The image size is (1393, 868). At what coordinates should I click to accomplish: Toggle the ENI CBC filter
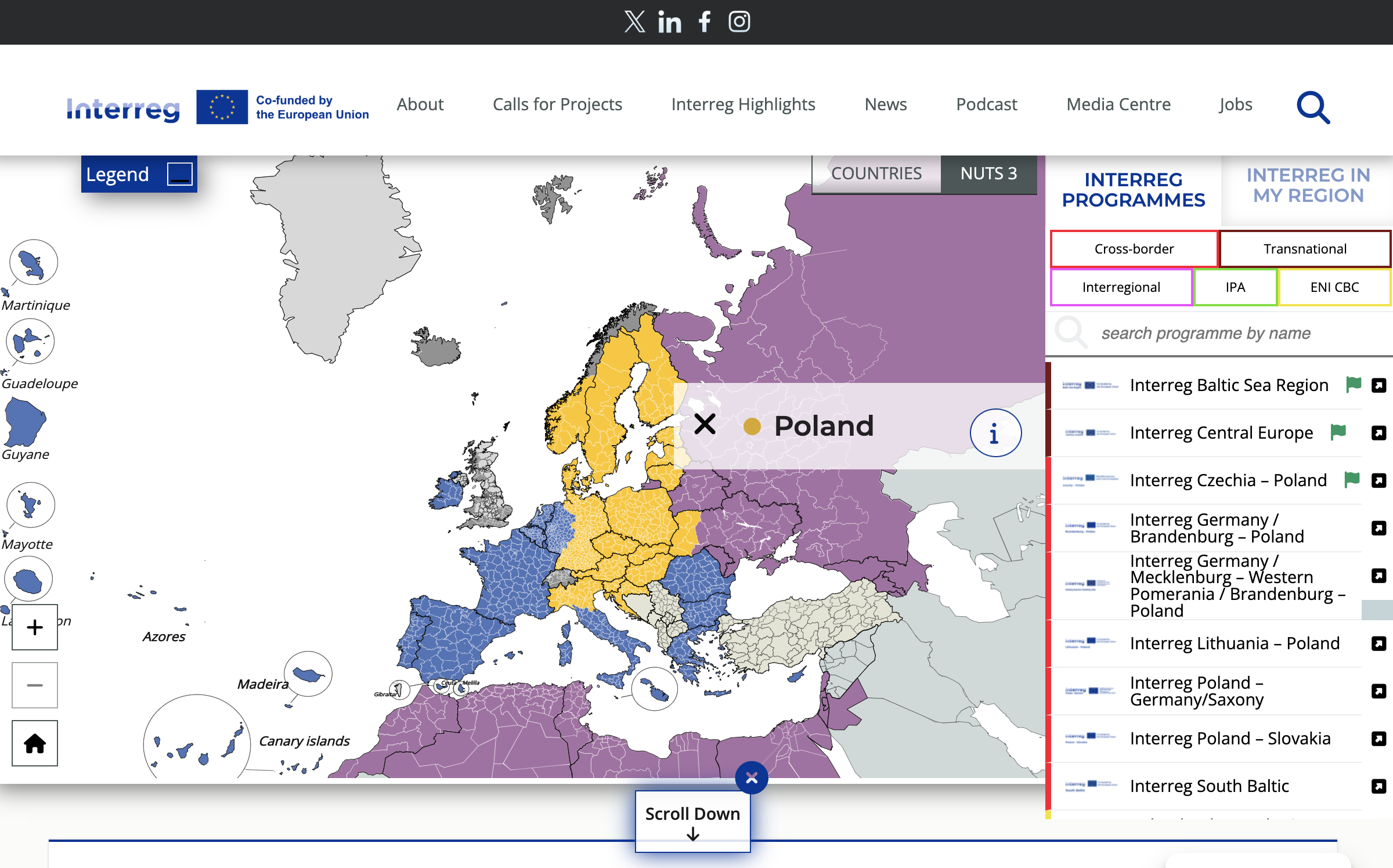click(1334, 287)
